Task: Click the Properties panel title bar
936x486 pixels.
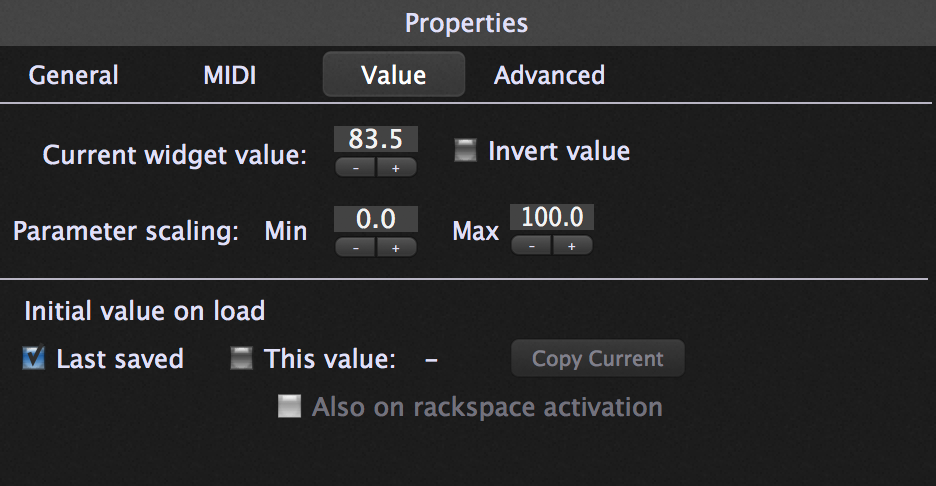Action: pyautogui.click(x=466, y=23)
